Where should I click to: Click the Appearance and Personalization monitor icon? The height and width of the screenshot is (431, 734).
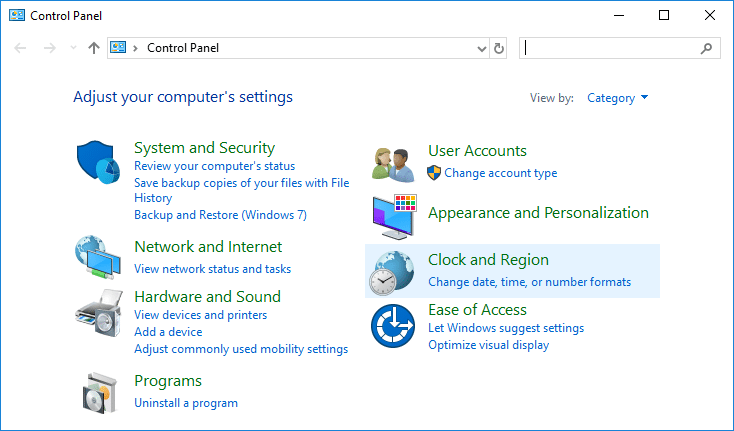tap(393, 216)
